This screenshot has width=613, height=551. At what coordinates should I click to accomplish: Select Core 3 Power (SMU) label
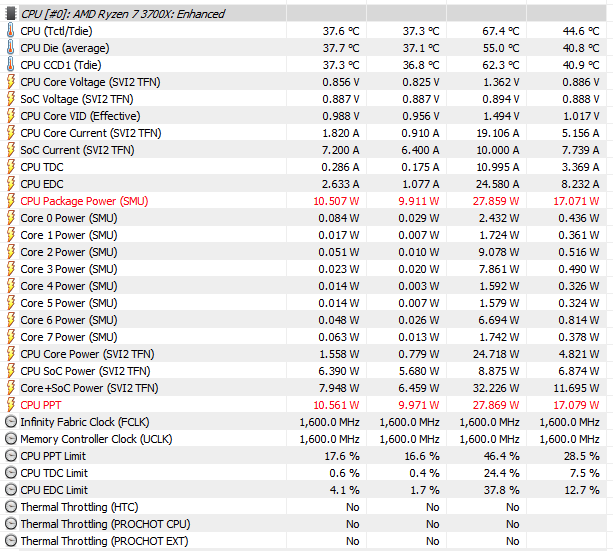69,269
